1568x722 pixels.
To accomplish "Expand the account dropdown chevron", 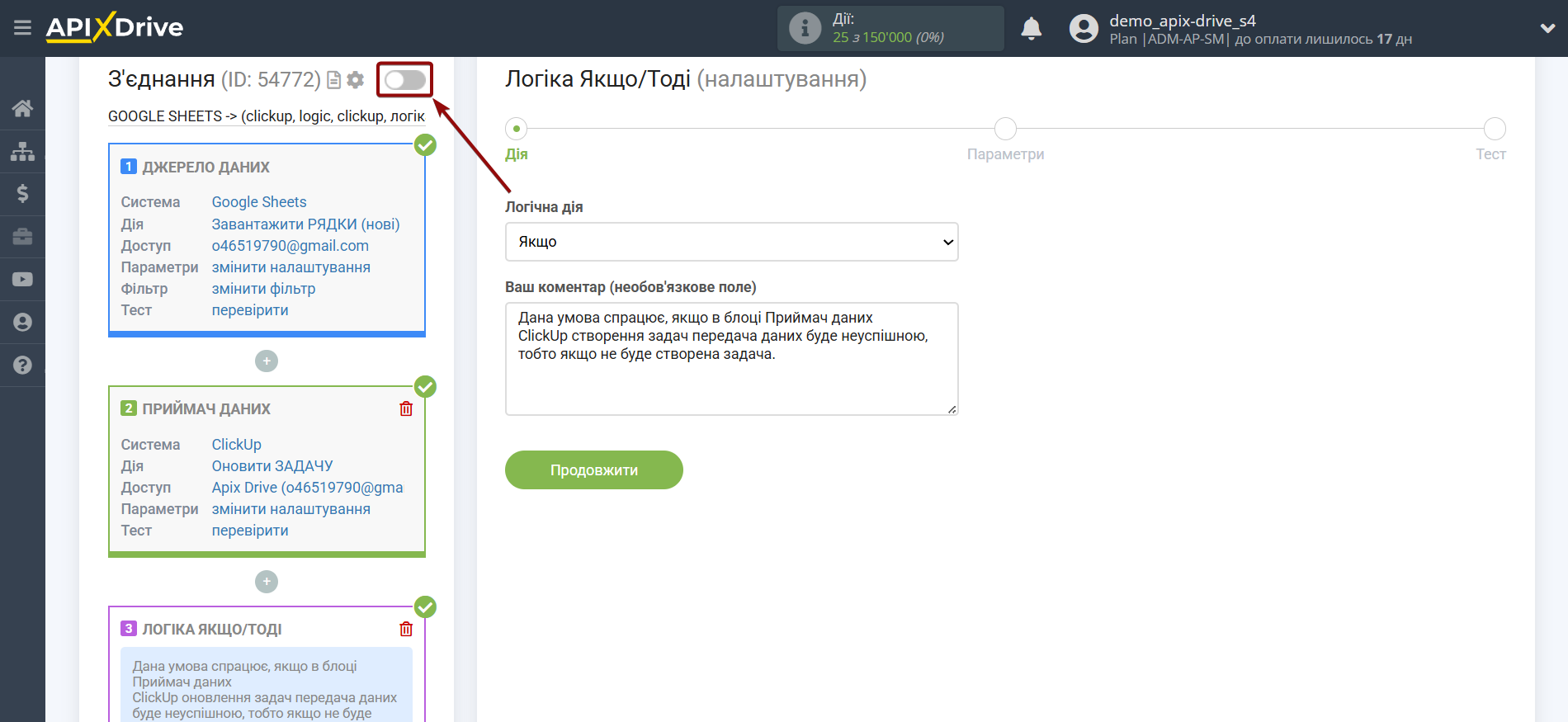I will [x=1547, y=28].
